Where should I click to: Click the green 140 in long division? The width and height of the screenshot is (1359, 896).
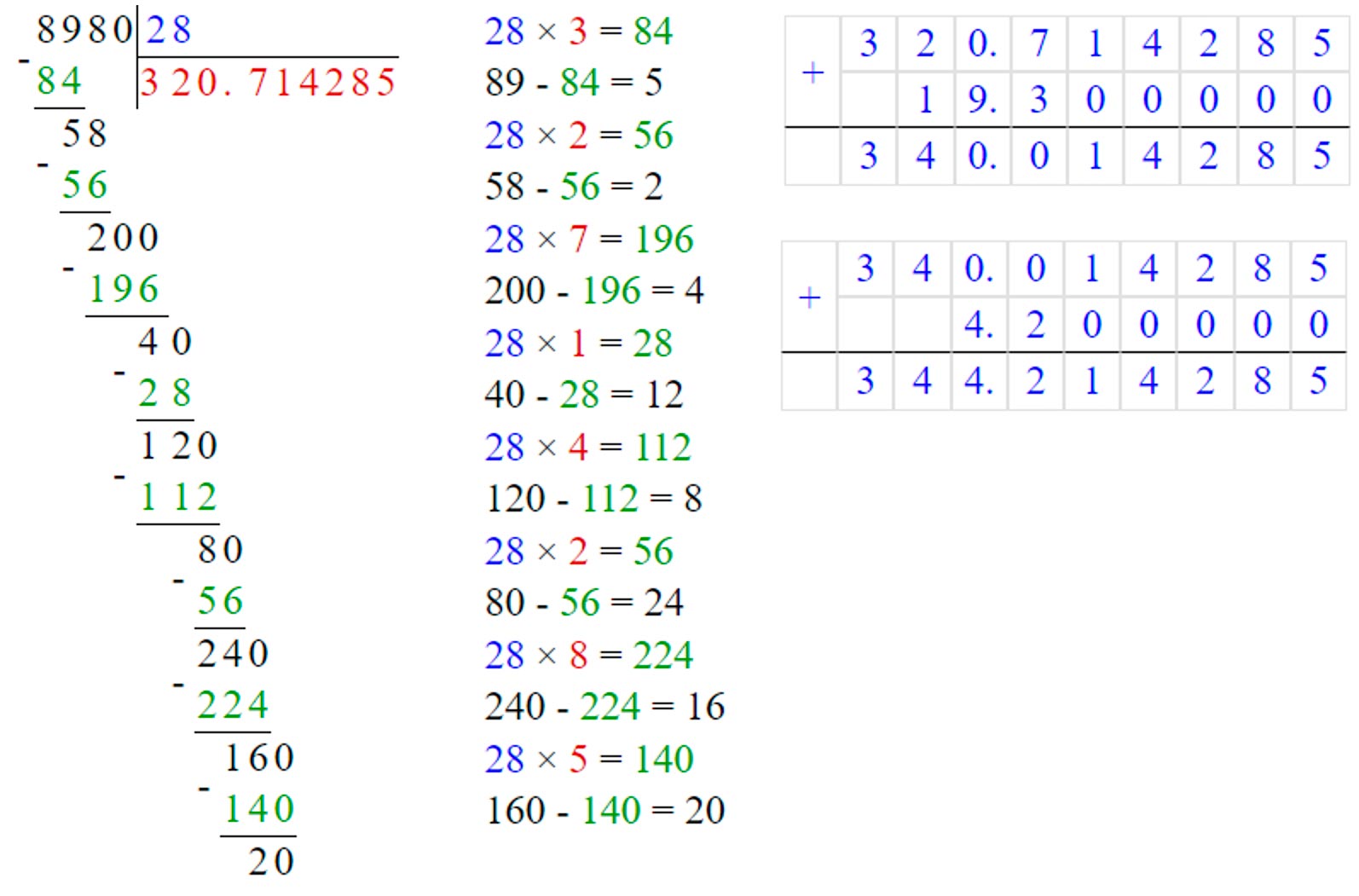point(259,810)
